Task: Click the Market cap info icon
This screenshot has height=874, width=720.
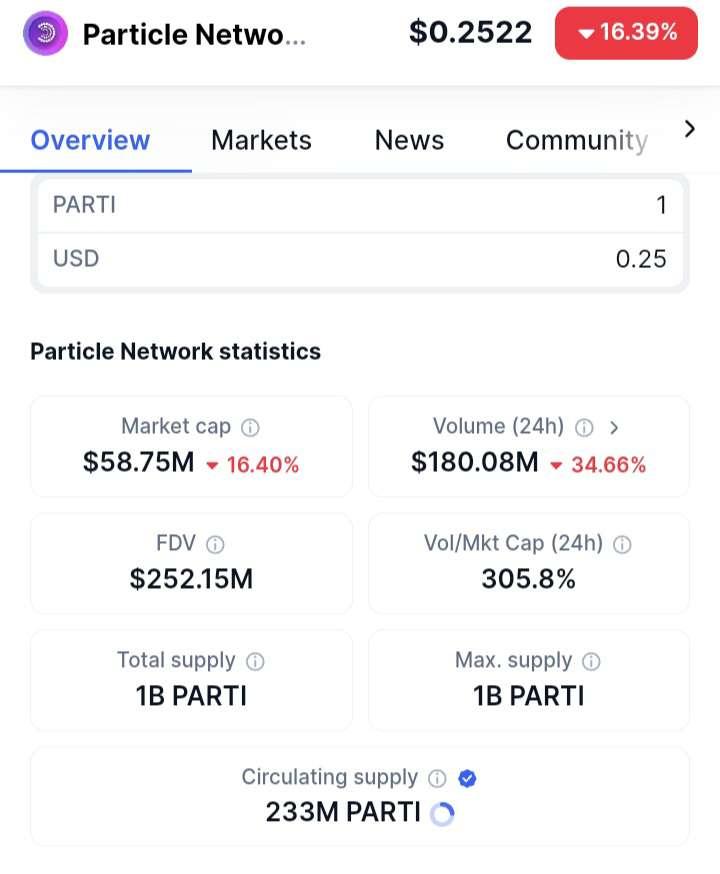Action: click(251, 428)
